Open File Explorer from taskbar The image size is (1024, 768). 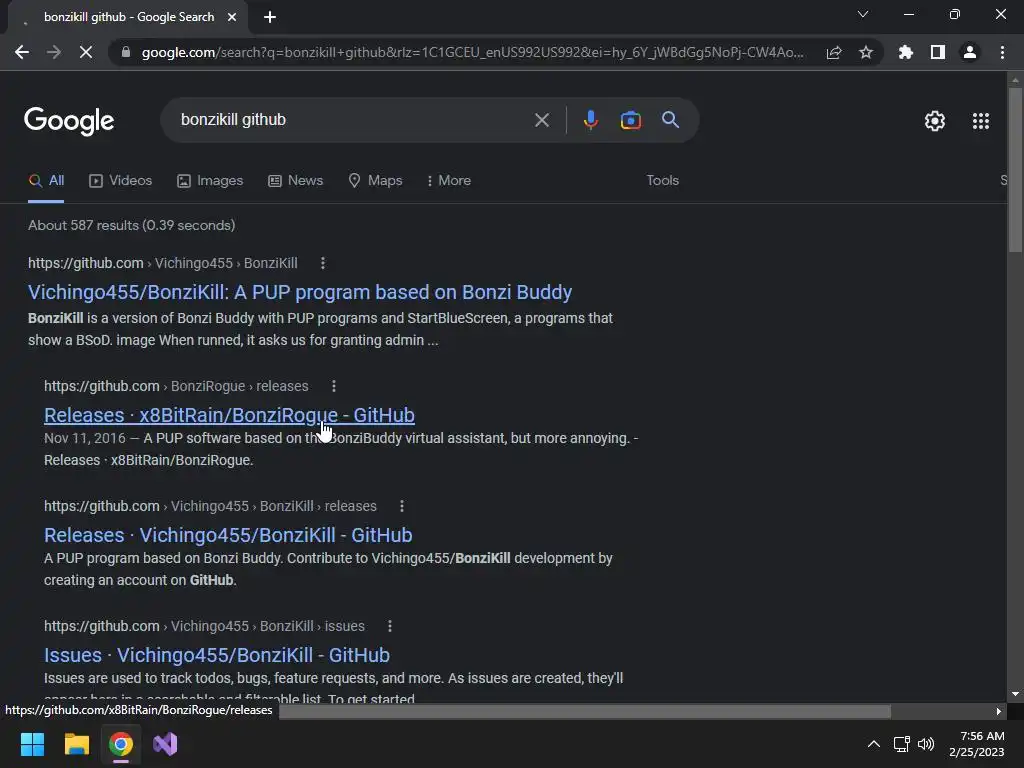coord(76,744)
